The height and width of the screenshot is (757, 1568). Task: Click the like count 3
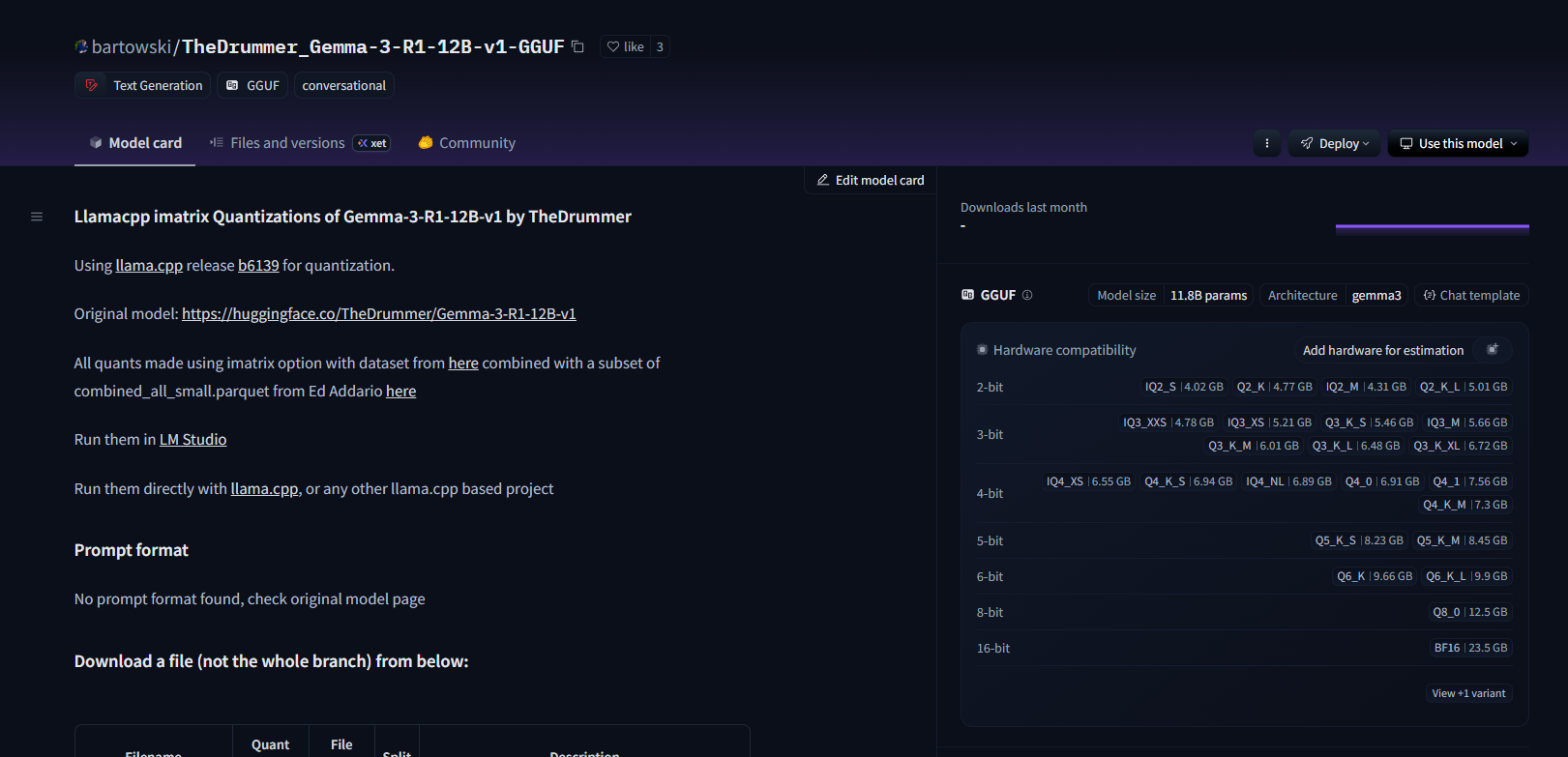pos(660,46)
